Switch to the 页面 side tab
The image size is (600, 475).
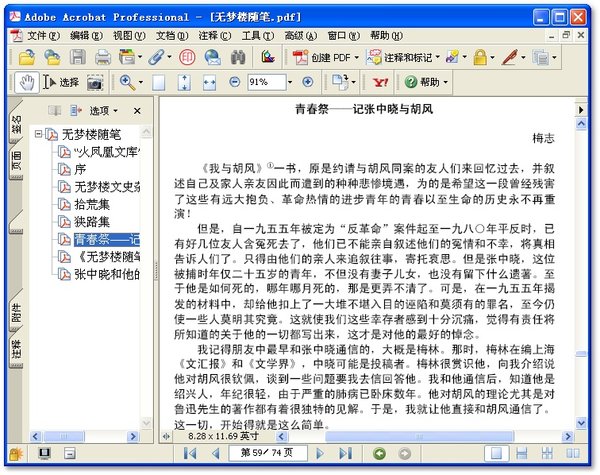[x=17, y=161]
